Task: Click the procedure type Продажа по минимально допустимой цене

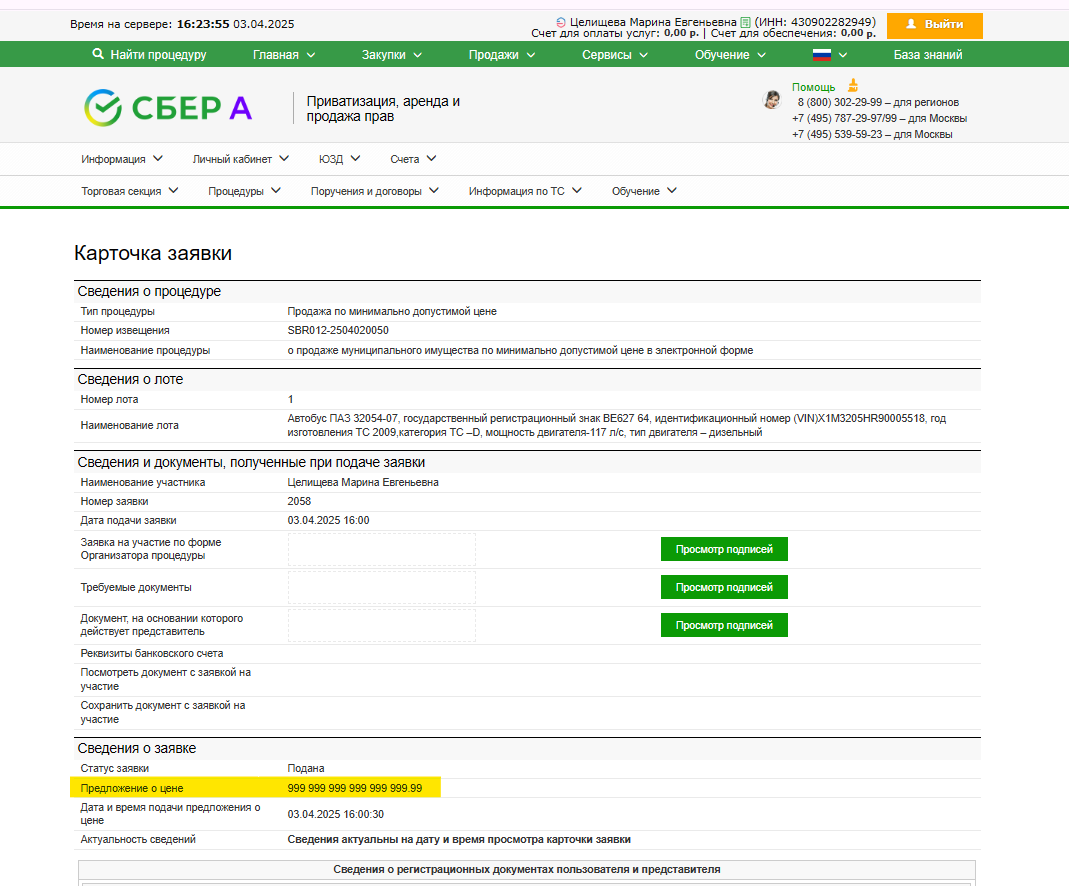Action: point(392,311)
